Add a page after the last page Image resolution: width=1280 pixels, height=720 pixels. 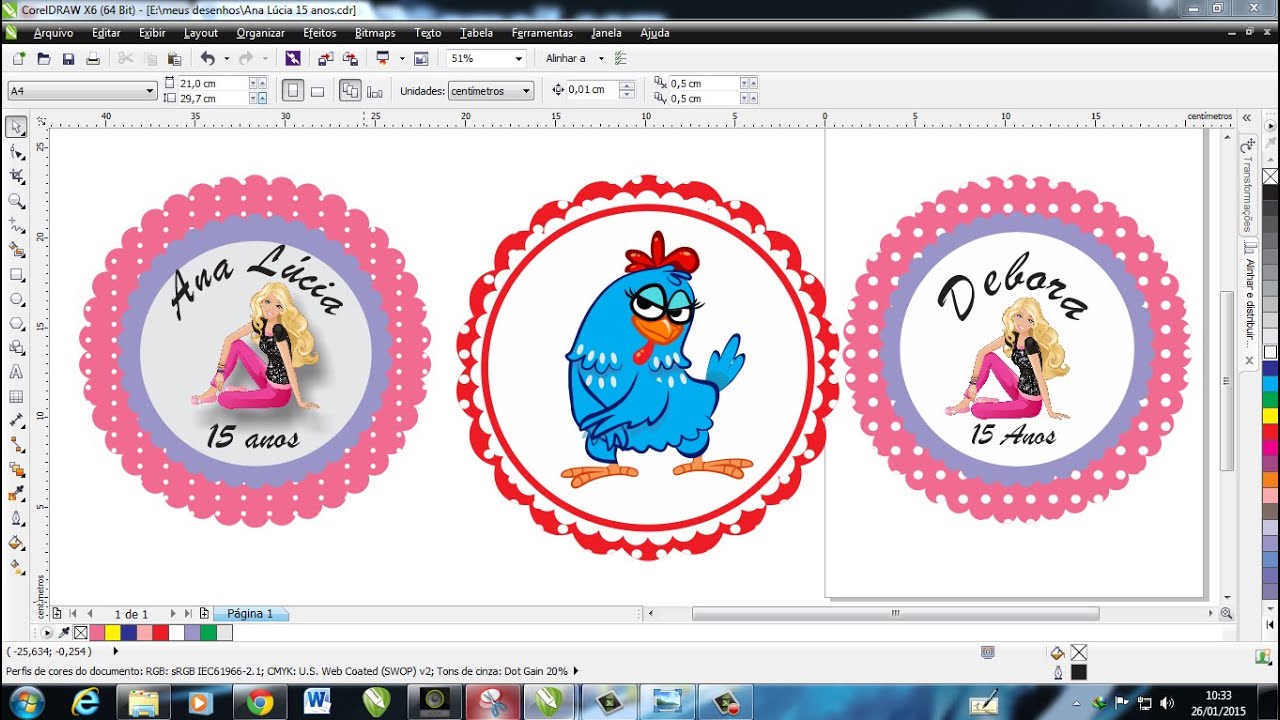click(x=204, y=614)
